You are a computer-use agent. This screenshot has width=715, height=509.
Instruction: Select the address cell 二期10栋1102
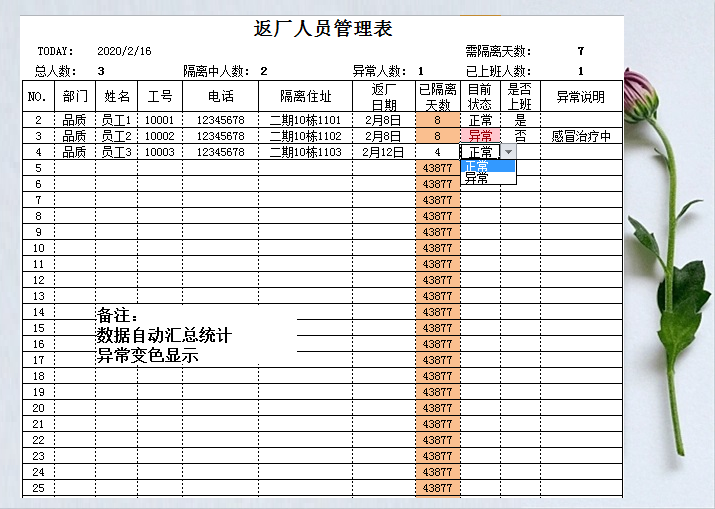click(305, 136)
